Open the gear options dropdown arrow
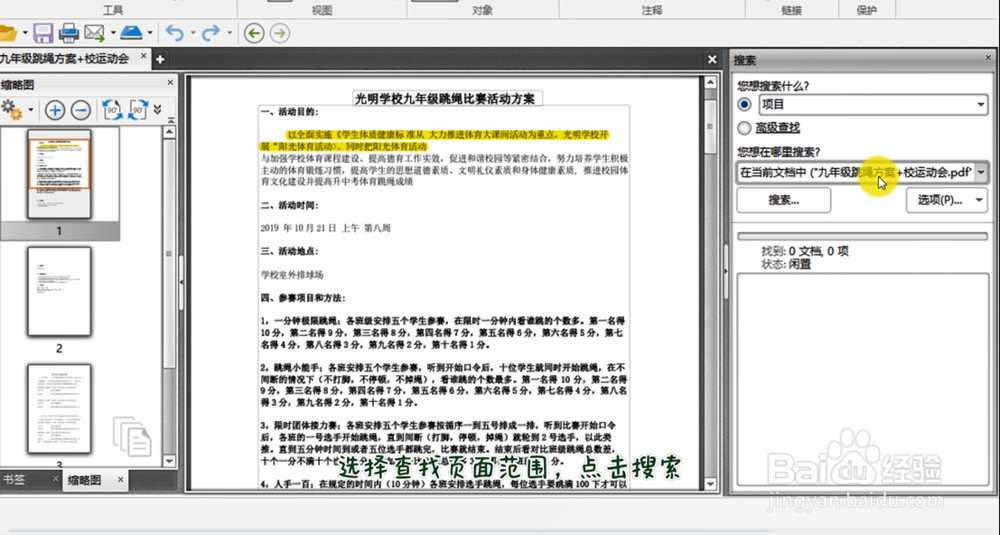Viewport: 1000px width, 535px height. click(31, 110)
